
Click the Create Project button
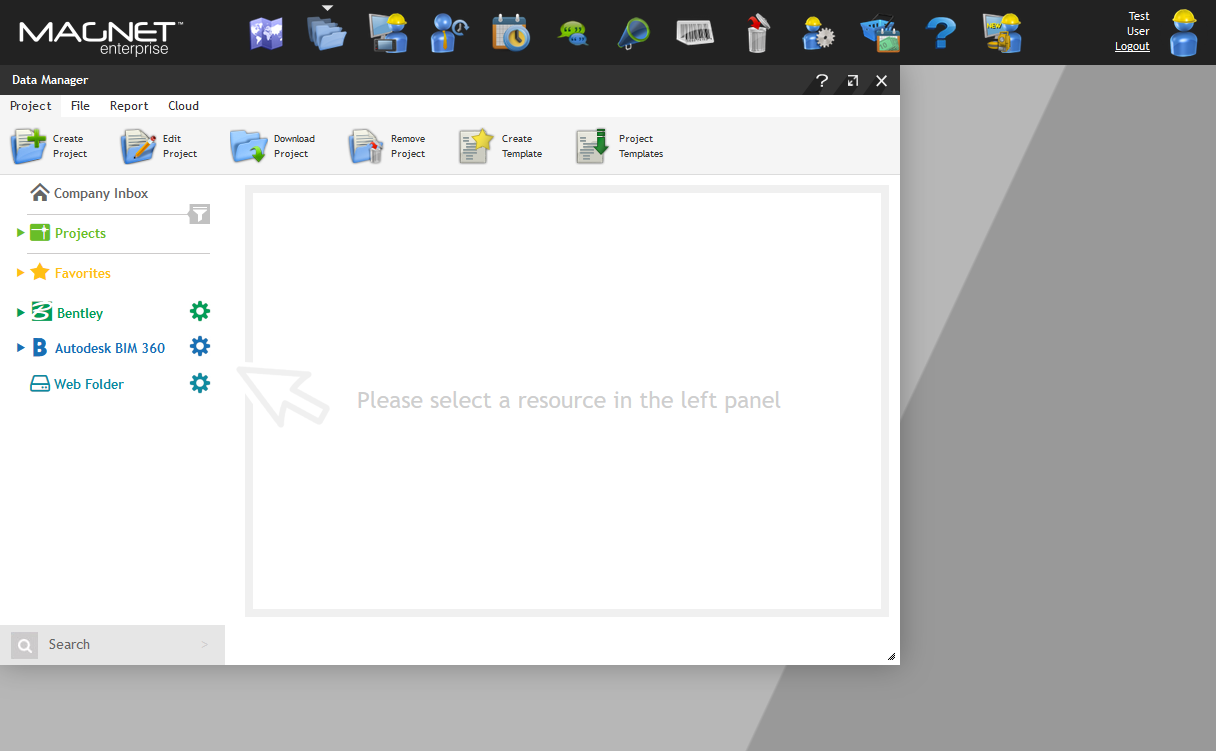[x=50, y=146]
